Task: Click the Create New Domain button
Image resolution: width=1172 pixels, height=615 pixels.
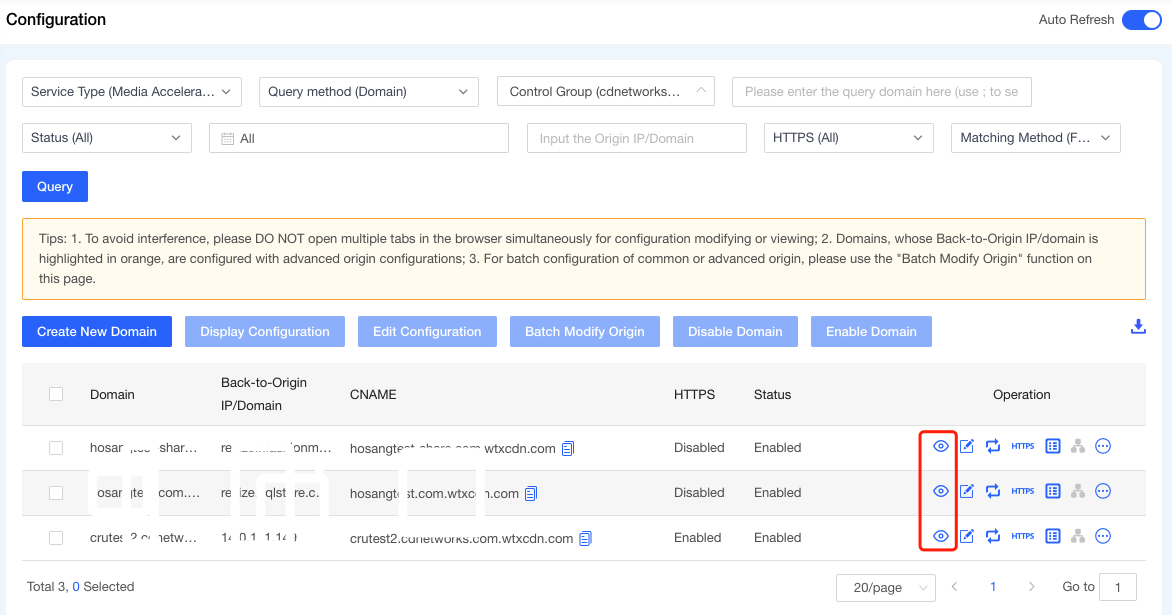Action: (x=97, y=332)
